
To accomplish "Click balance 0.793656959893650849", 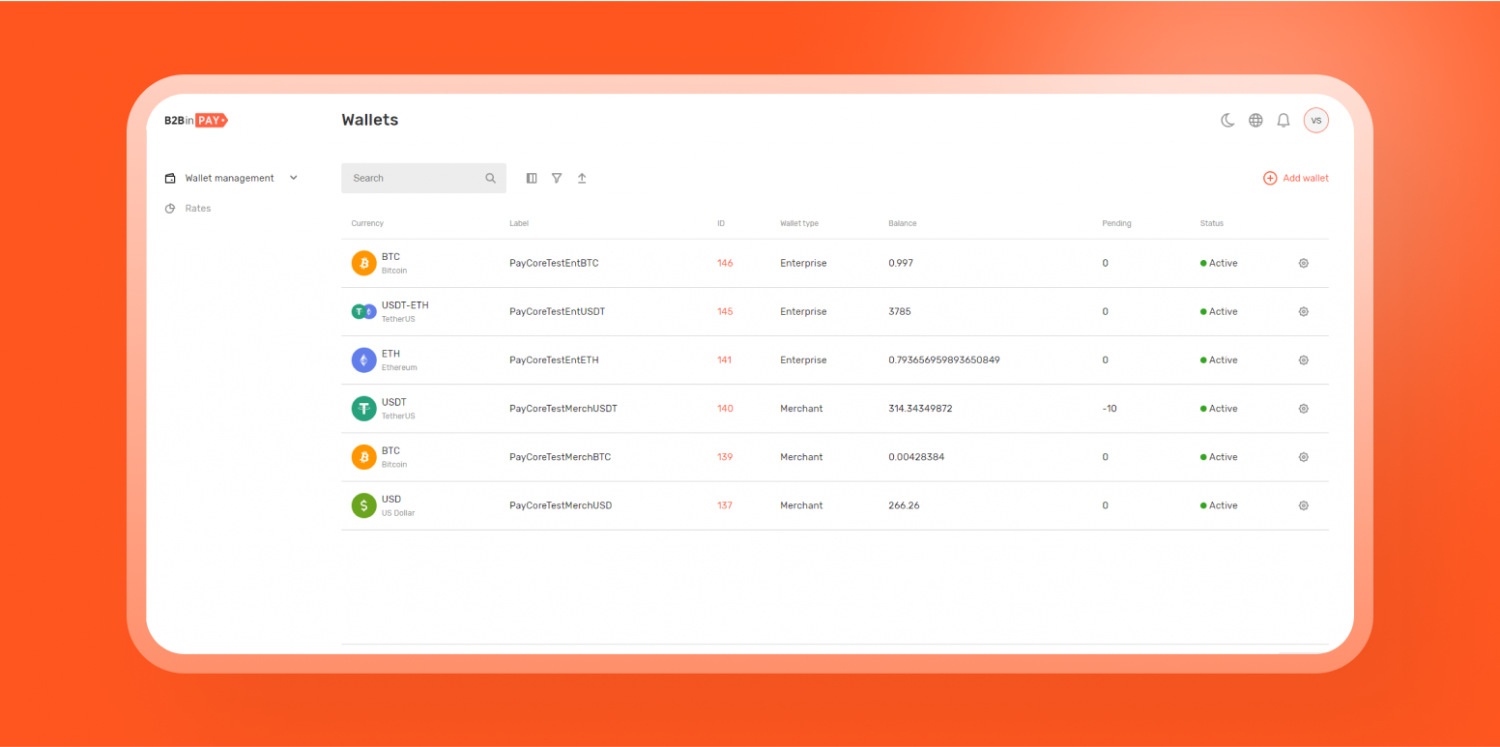I will (x=944, y=360).
